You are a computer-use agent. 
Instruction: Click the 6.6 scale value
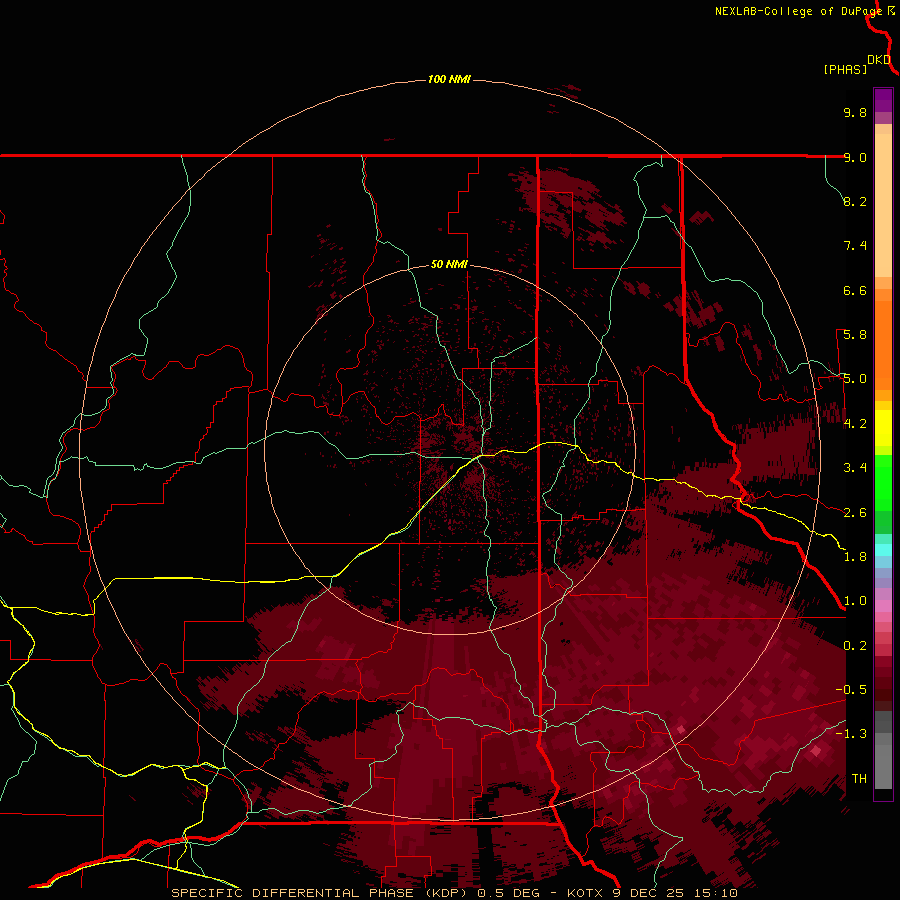(855, 290)
